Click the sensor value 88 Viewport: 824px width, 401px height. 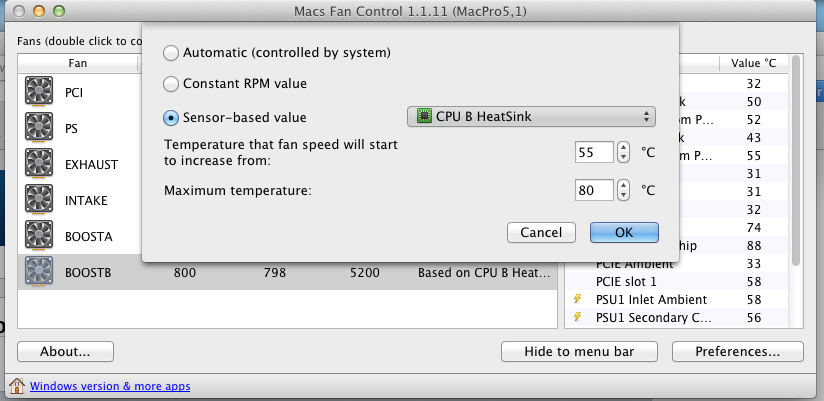point(754,245)
